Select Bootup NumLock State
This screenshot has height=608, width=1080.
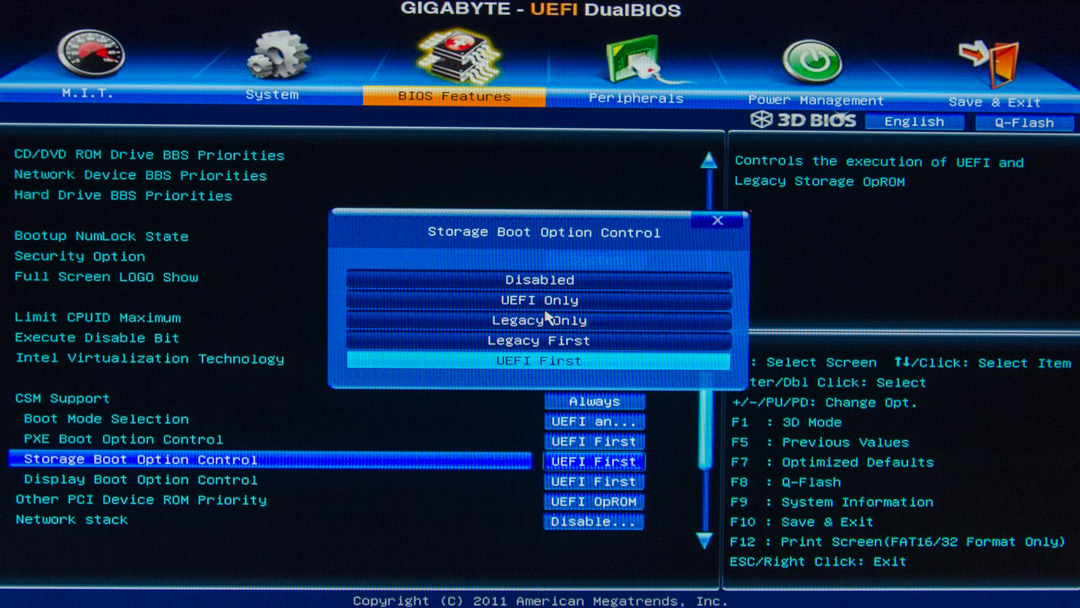tap(101, 236)
